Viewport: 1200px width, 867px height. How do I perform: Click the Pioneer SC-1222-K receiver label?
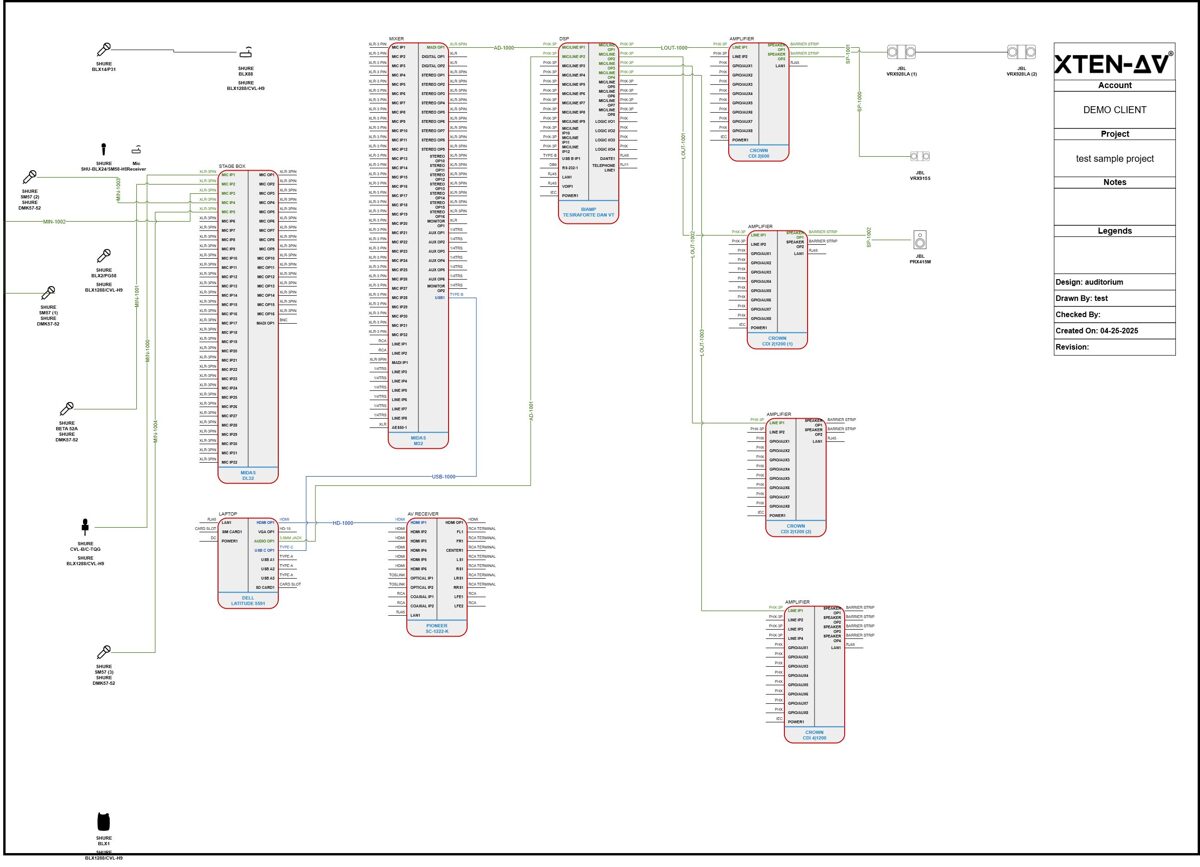[x=436, y=627]
